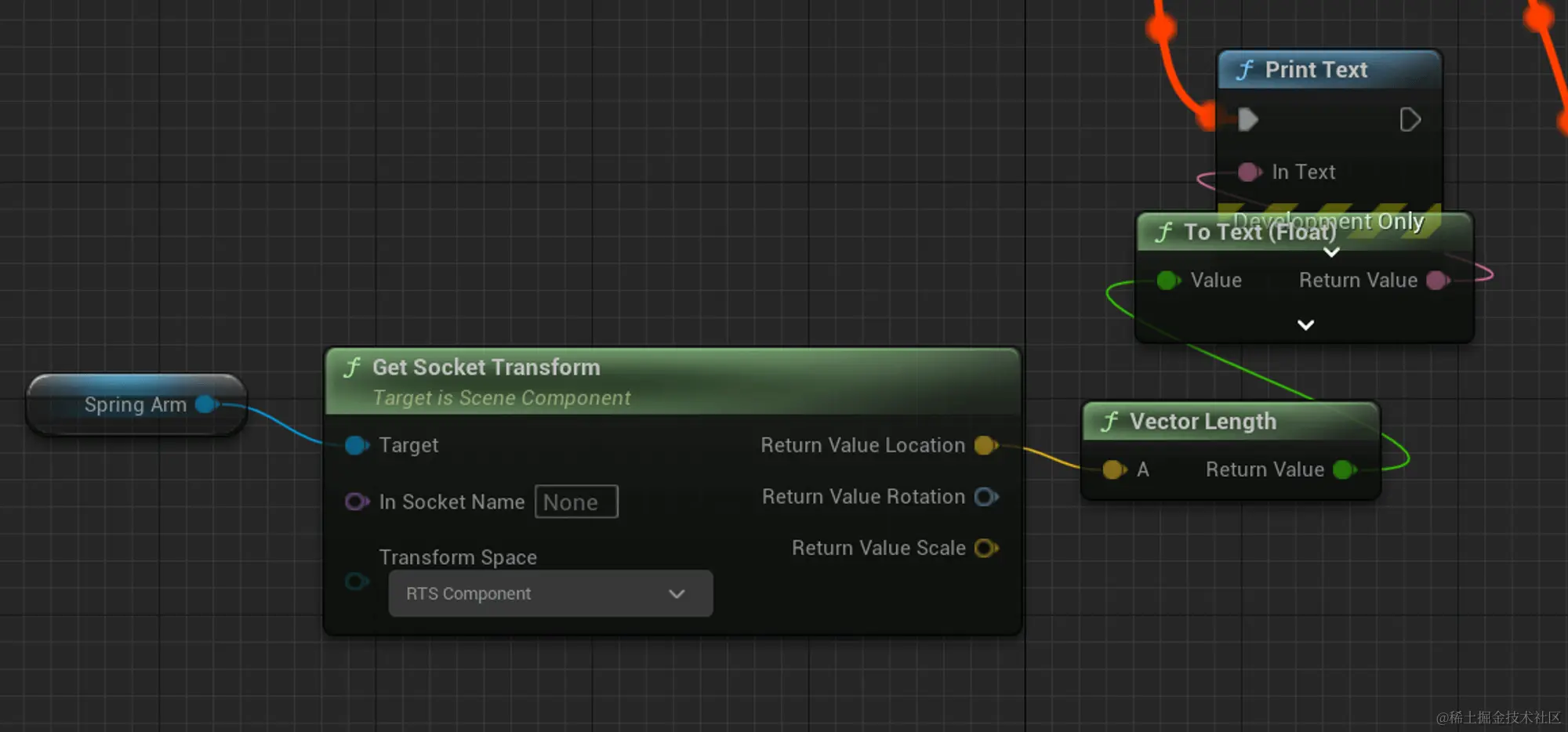Expand the To Text (Float) advanced options

tap(1305, 324)
